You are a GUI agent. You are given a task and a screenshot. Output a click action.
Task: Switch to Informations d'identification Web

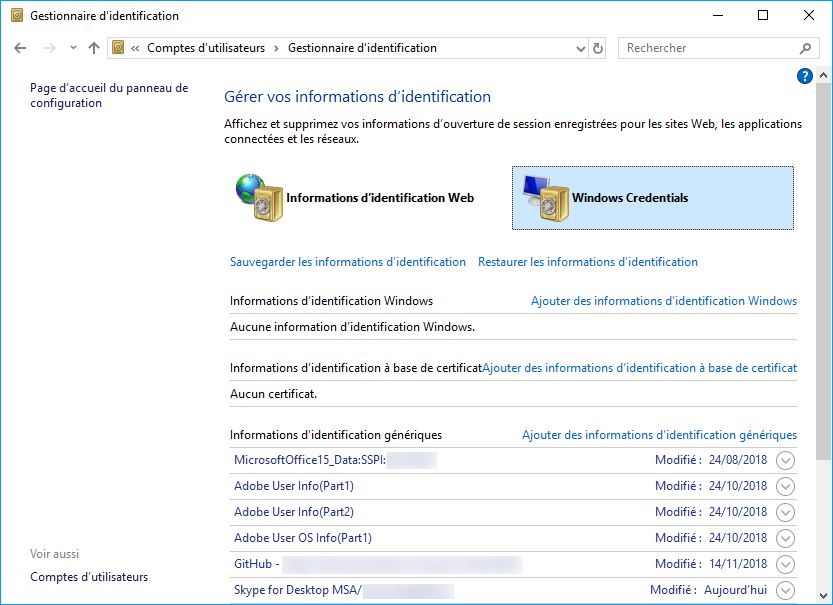tap(379, 198)
